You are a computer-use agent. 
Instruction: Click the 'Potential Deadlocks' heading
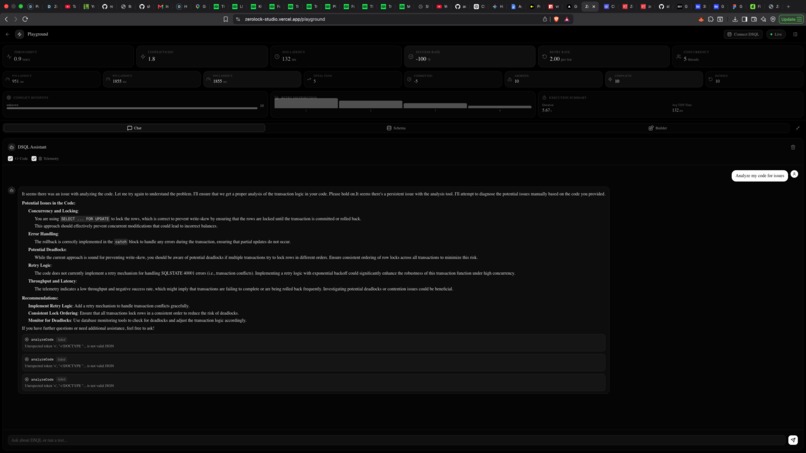point(47,250)
